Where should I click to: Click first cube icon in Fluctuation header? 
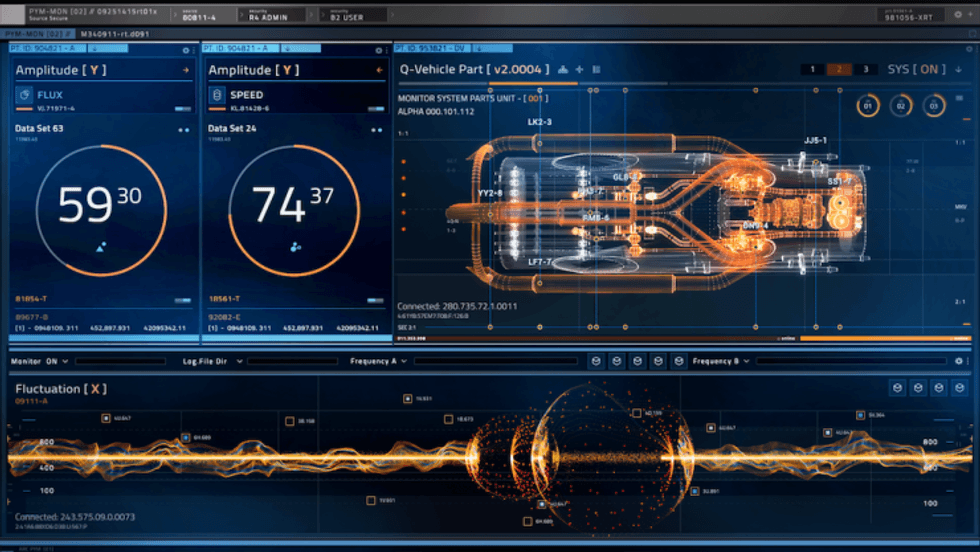(x=898, y=388)
